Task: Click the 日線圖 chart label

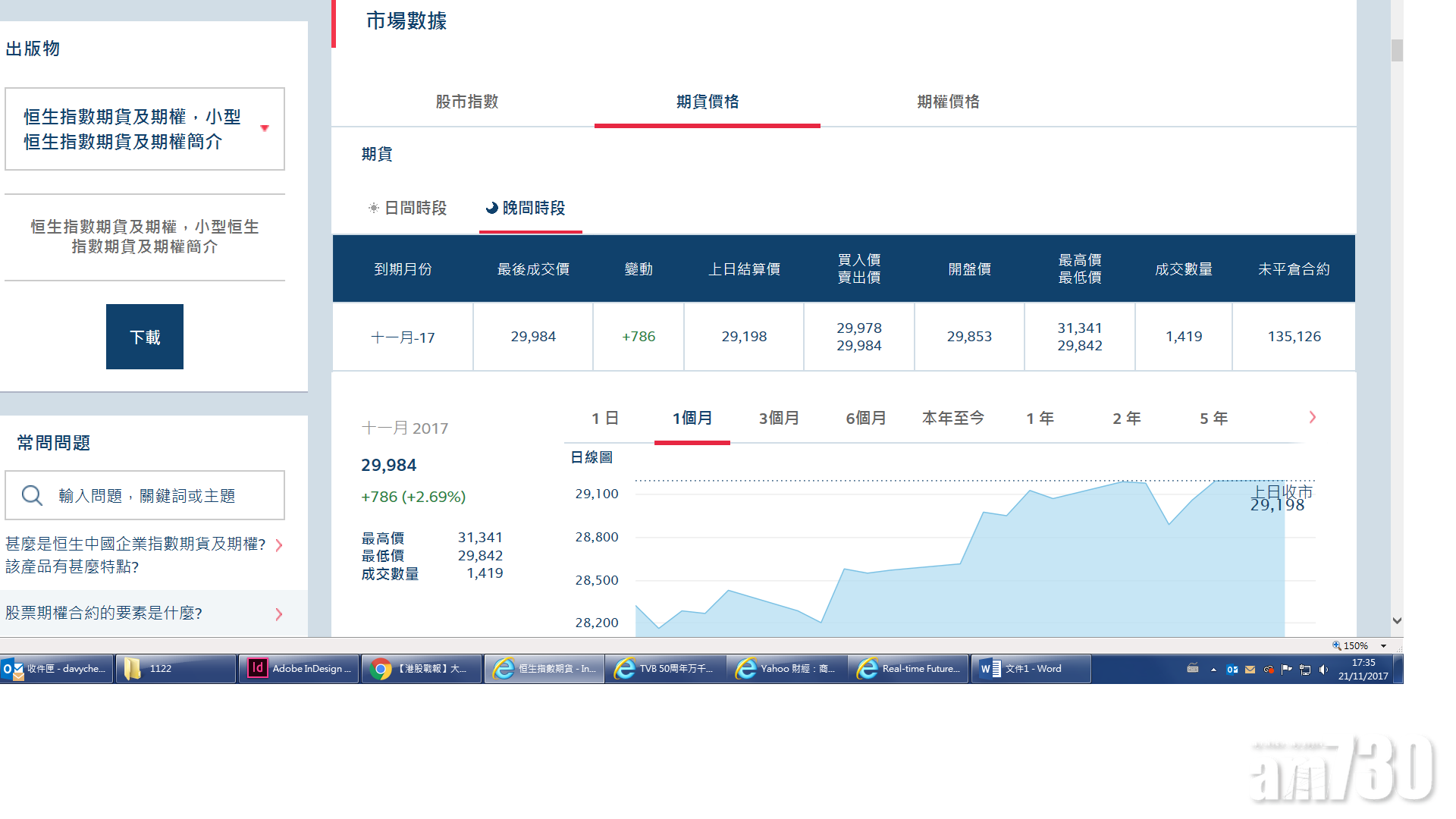Action: [591, 457]
